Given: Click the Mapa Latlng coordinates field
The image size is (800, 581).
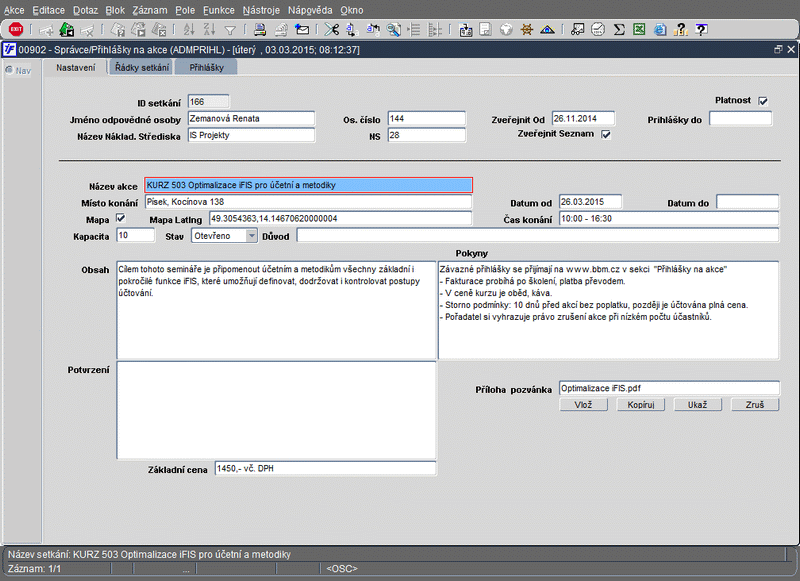Looking at the screenshot, I should click(340, 219).
